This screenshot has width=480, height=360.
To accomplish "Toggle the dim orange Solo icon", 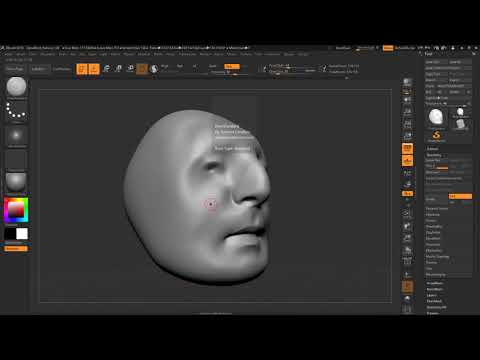I will [407, 287].
